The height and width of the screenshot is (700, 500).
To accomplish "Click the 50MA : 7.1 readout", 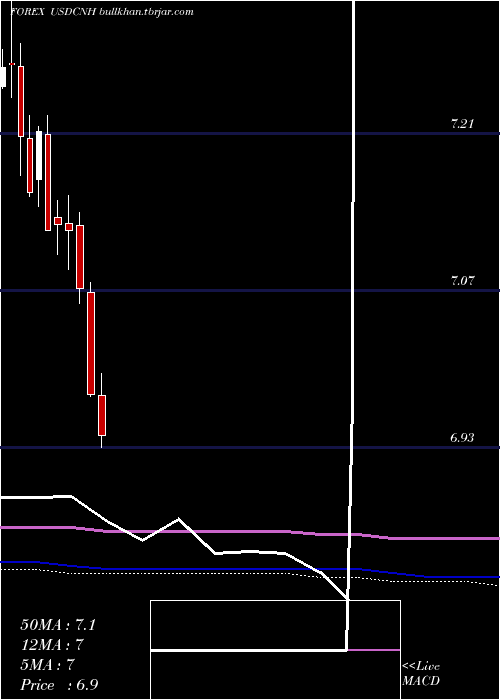I will point(58,625).
